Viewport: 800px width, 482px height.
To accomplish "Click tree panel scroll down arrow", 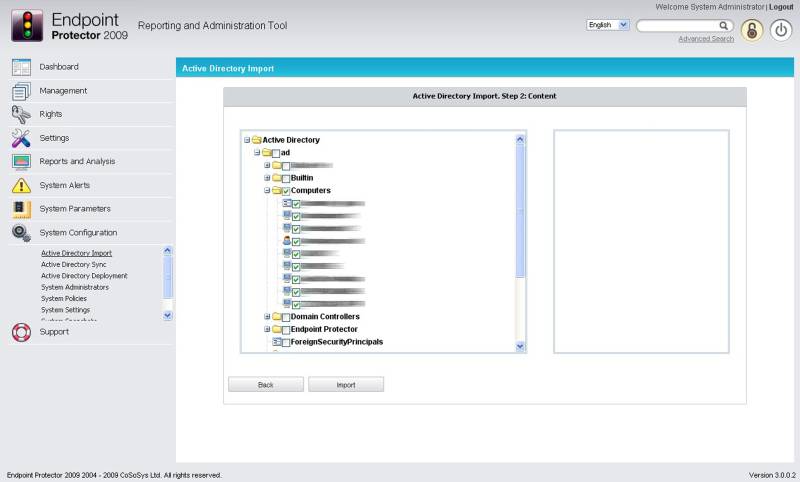I will [520, 347].
